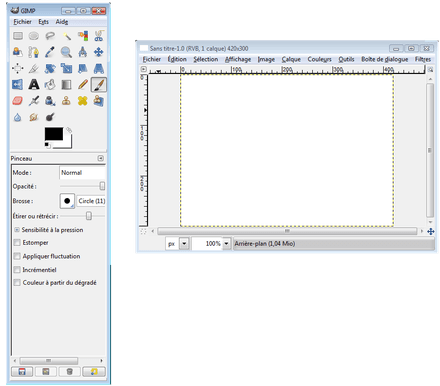Expand the Sensibilité à la pression section
Viewport: 440px width, 386px height.
click(x=17, y=230)
